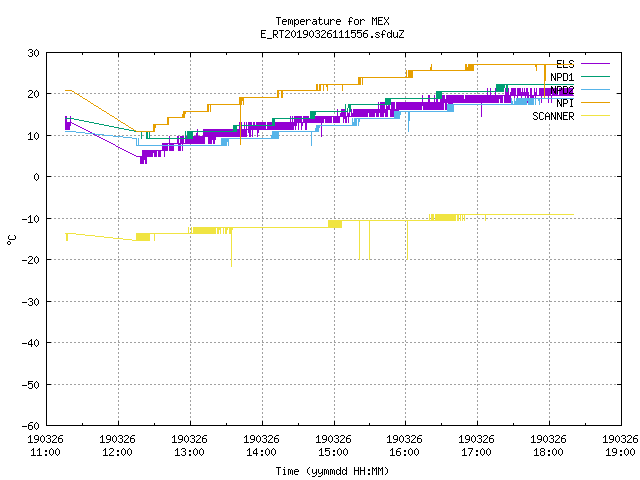Click the NPD1 legend label
The height and width of the screenshot is (480, 640).
click(562, 77)
